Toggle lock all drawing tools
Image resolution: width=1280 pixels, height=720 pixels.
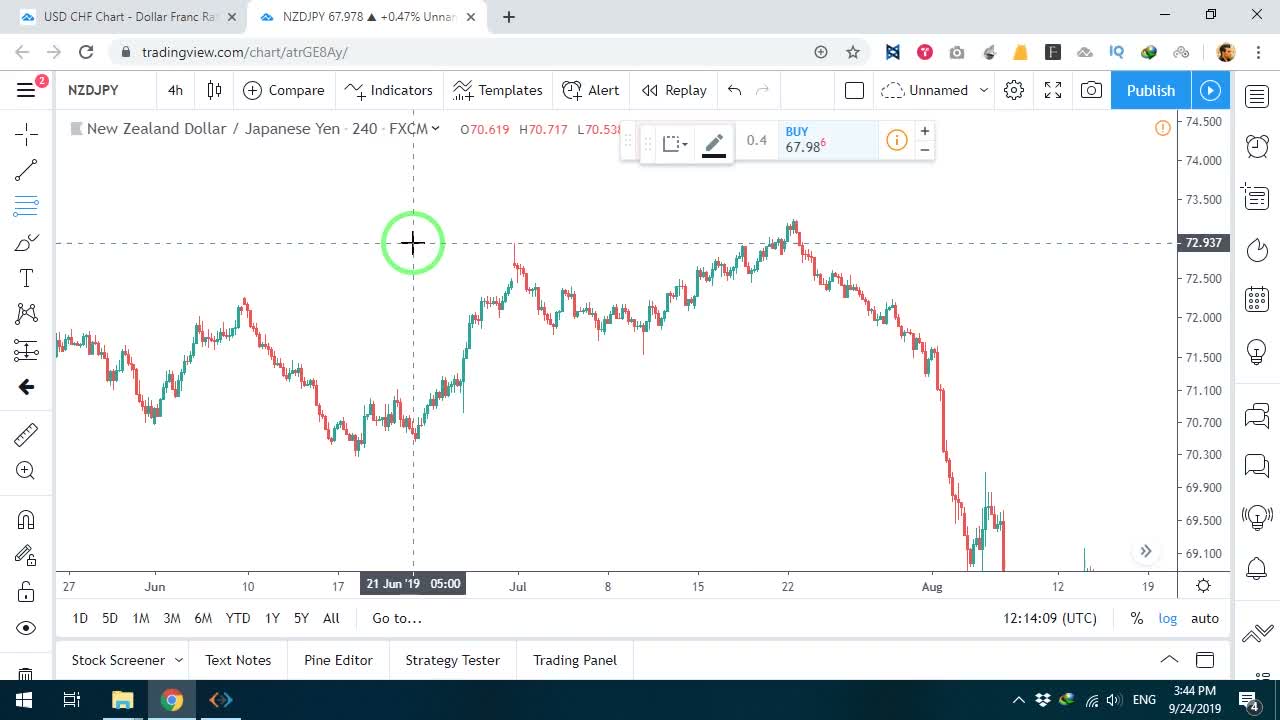pos(26,592)
